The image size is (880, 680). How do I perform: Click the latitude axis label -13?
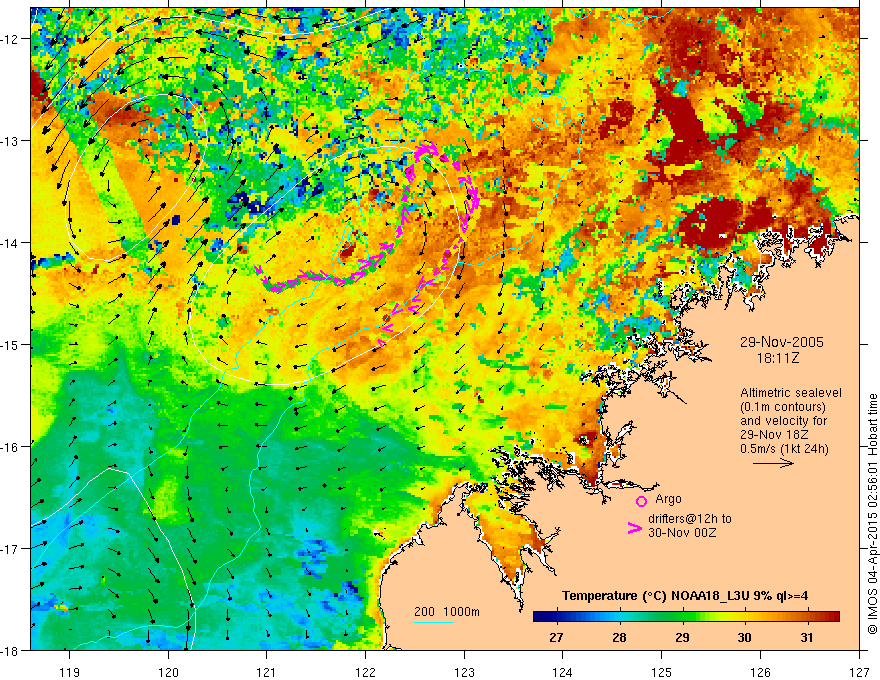[10, 141]
